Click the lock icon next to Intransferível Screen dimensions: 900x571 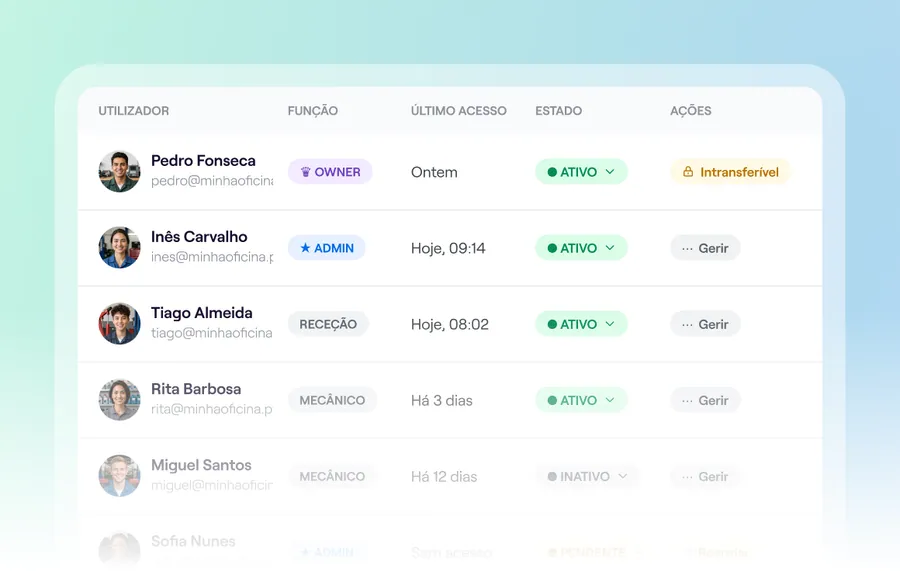tap(688, 172)
